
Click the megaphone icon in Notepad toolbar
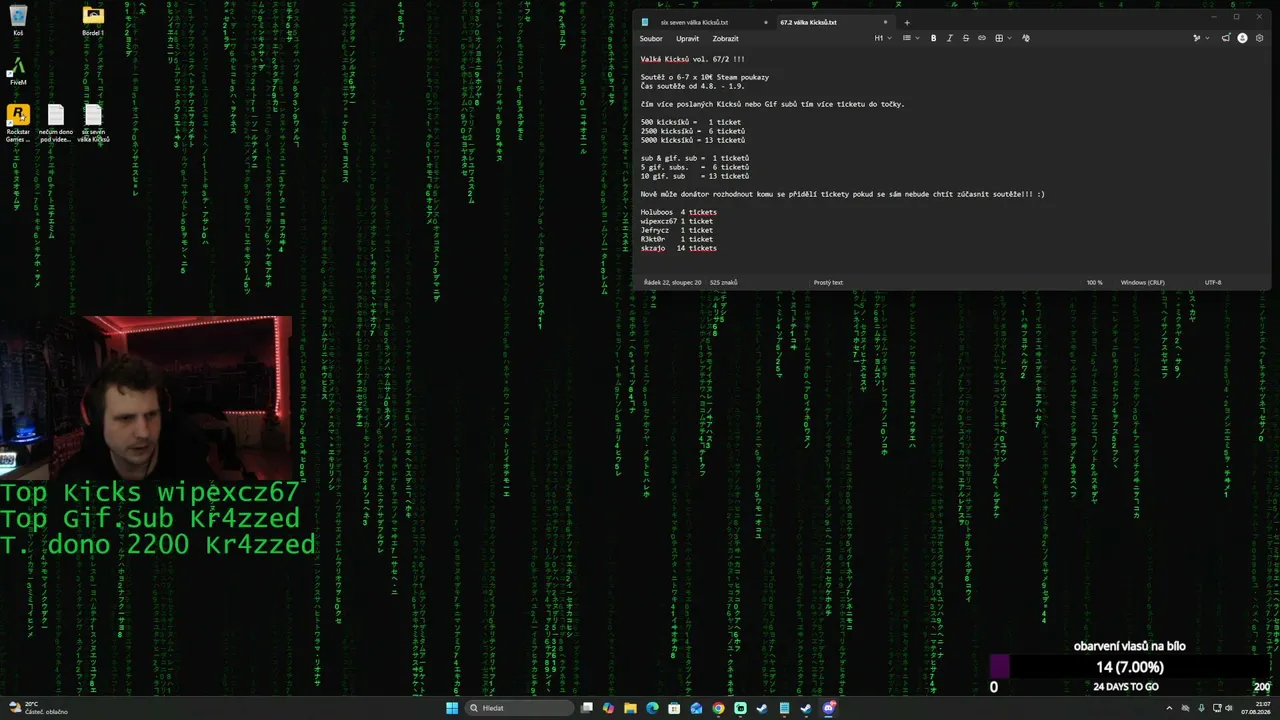(1225, 38)
